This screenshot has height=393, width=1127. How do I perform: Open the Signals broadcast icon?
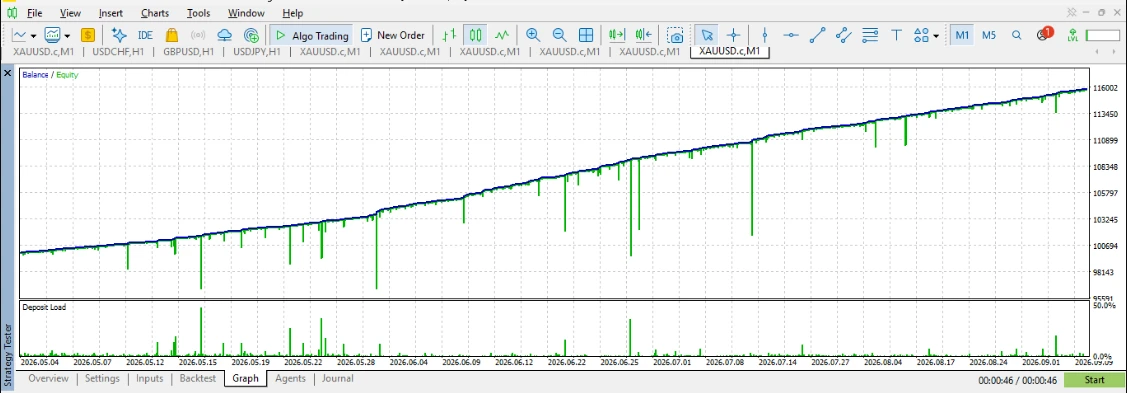(x=198, y=34)
